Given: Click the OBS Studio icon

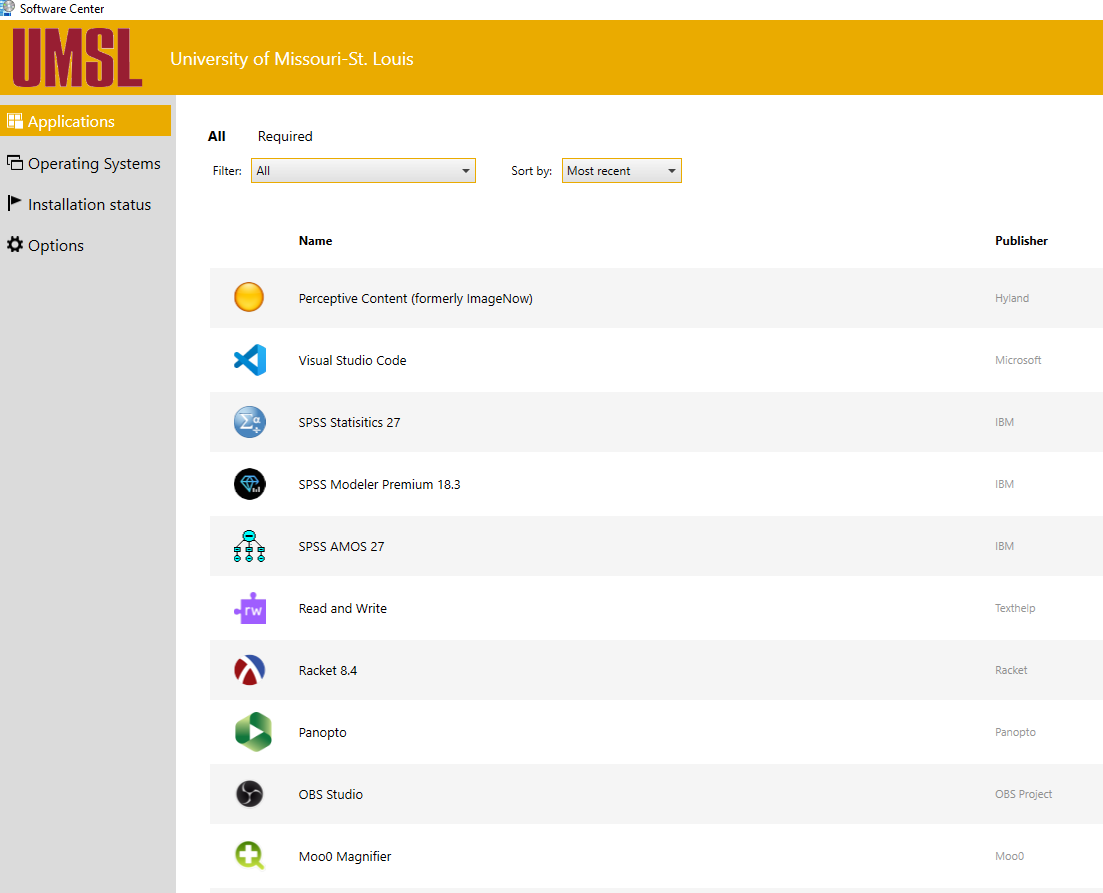Looking at the screenshot, I should point(249,793).
